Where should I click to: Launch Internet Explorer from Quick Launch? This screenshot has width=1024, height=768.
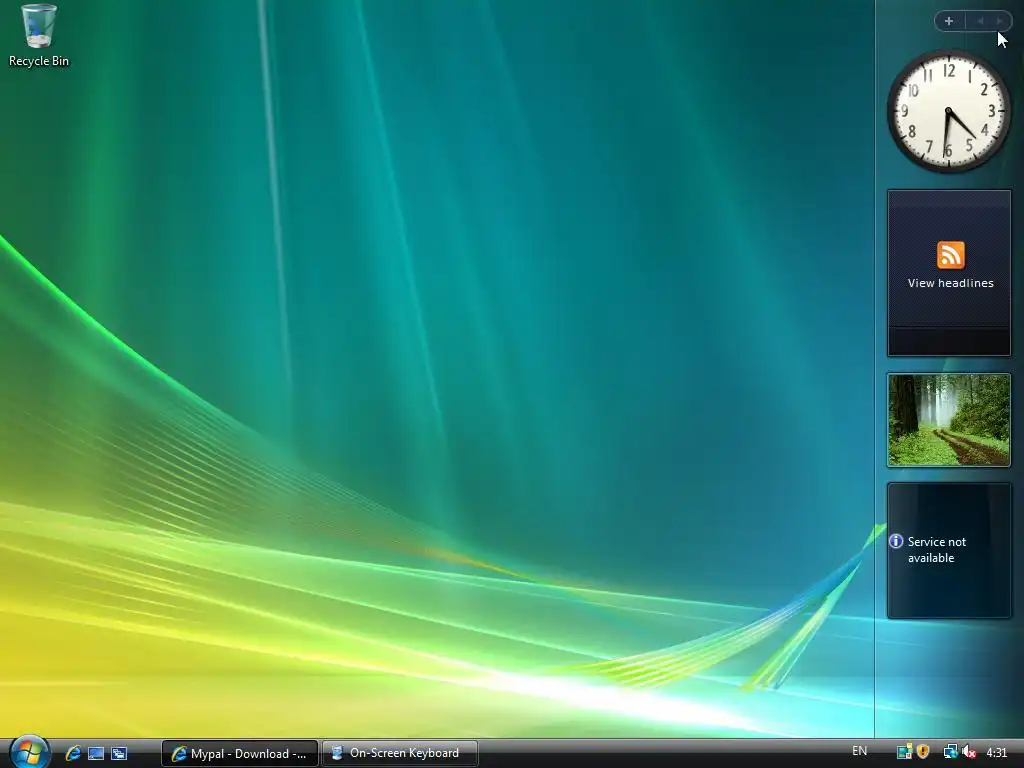coord(73,753)
